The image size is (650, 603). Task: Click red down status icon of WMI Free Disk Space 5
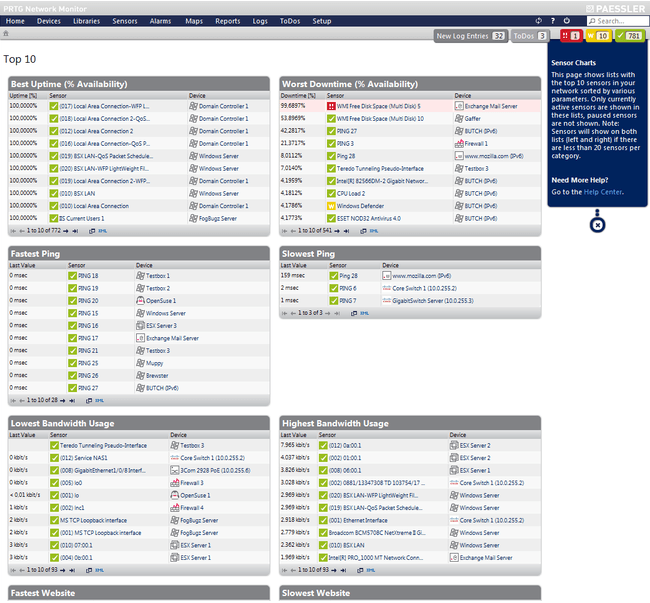(331, 107)
